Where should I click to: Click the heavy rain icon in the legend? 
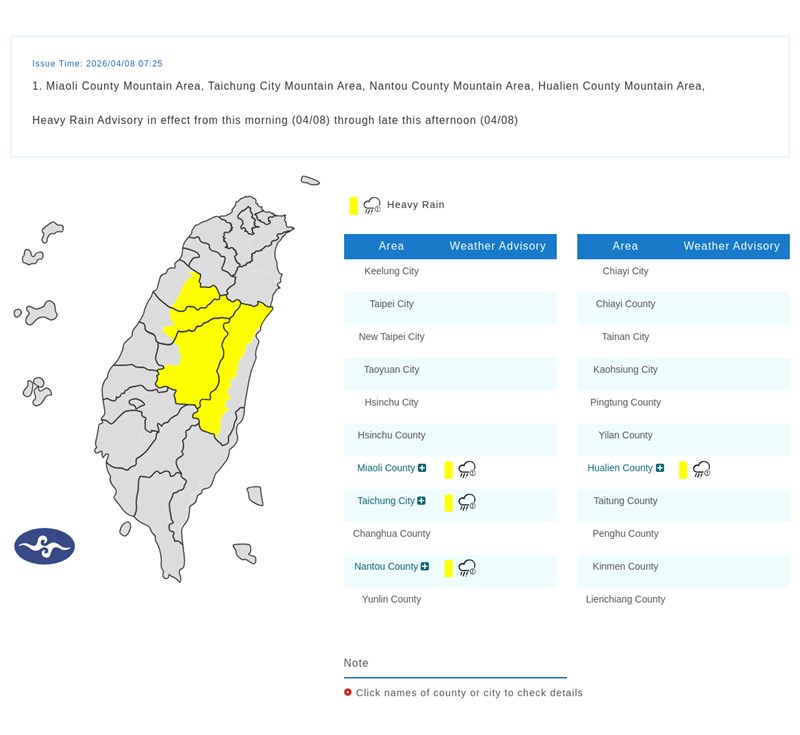coord(372,205)
